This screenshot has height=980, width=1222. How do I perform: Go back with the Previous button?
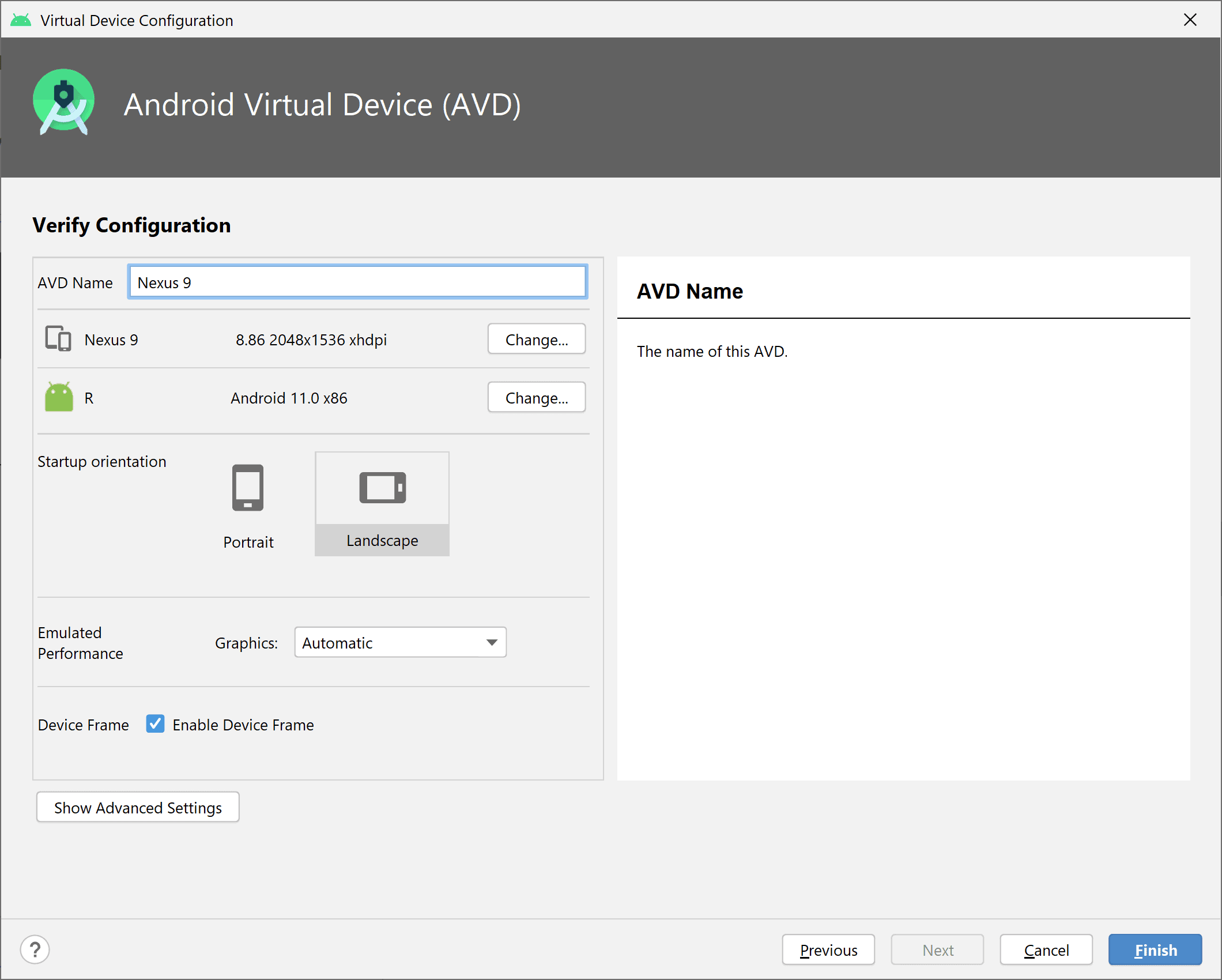[828, 950]
